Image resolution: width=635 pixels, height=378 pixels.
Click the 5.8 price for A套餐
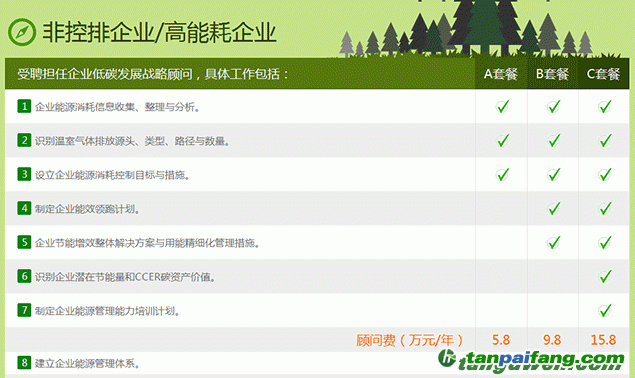pos(501,340)
